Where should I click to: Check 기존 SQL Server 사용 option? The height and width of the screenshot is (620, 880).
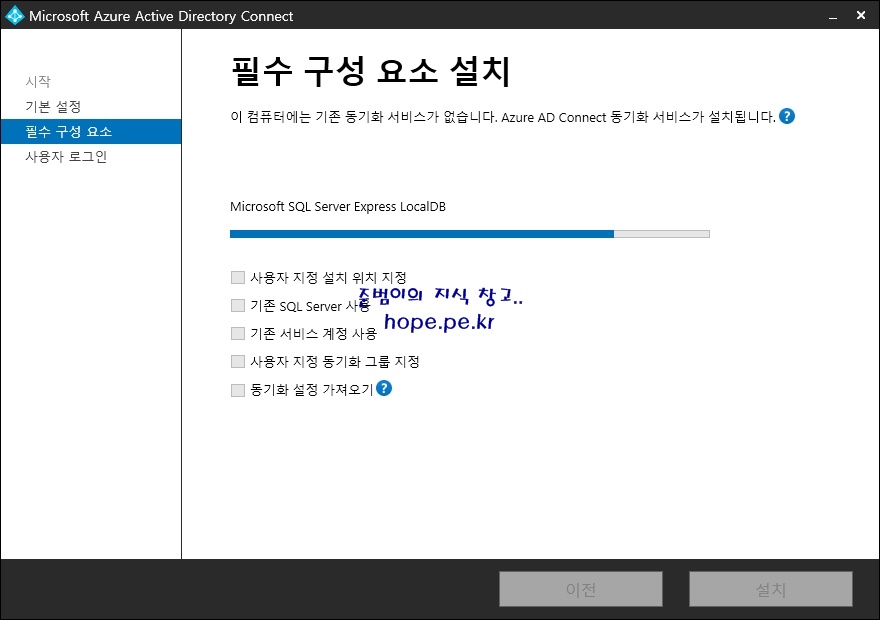237,305
